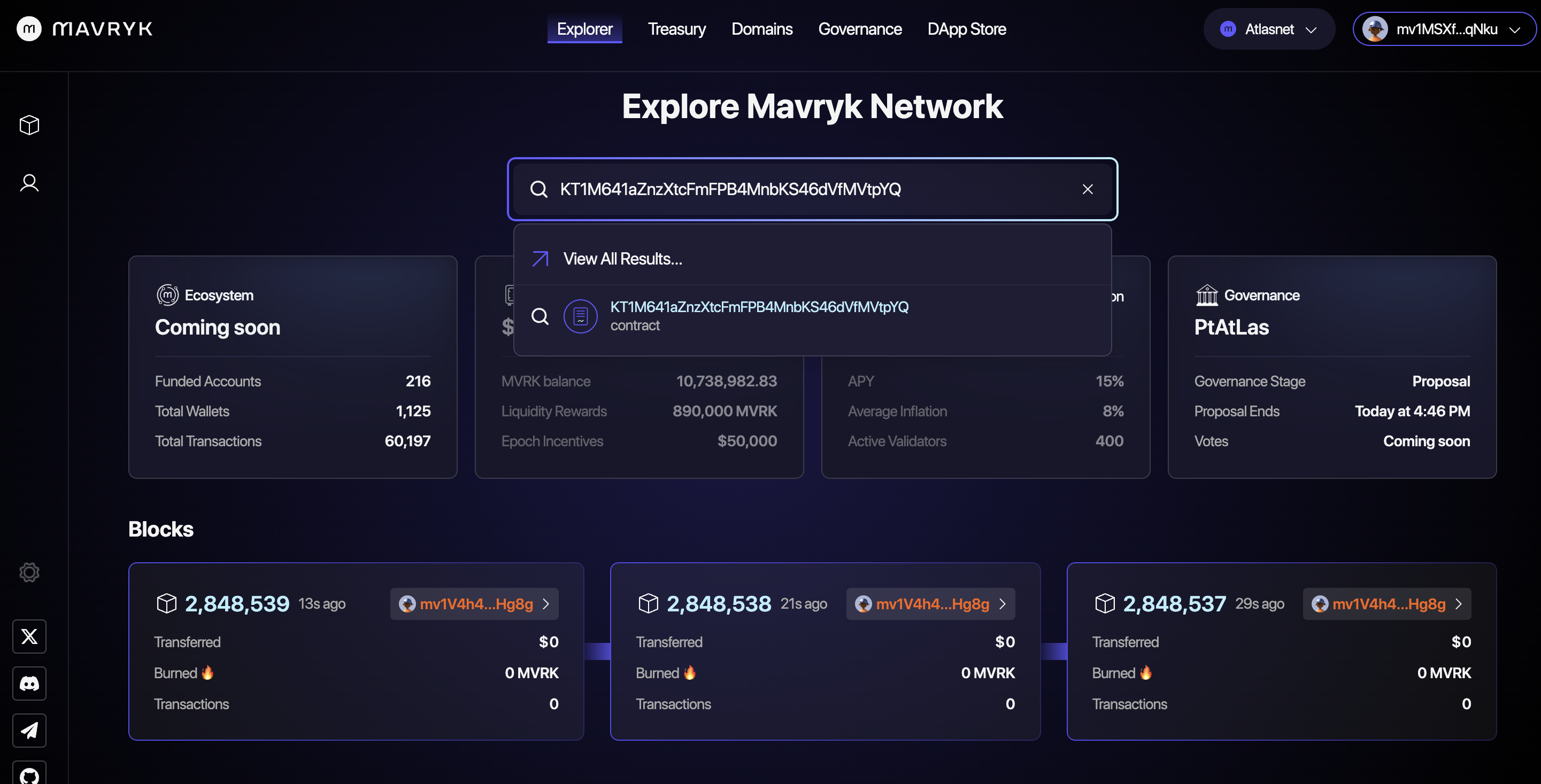Click the Average Inflation value 8%
The width and height of the screenshot is (1541, 784).
click(x=1113, y=411)
